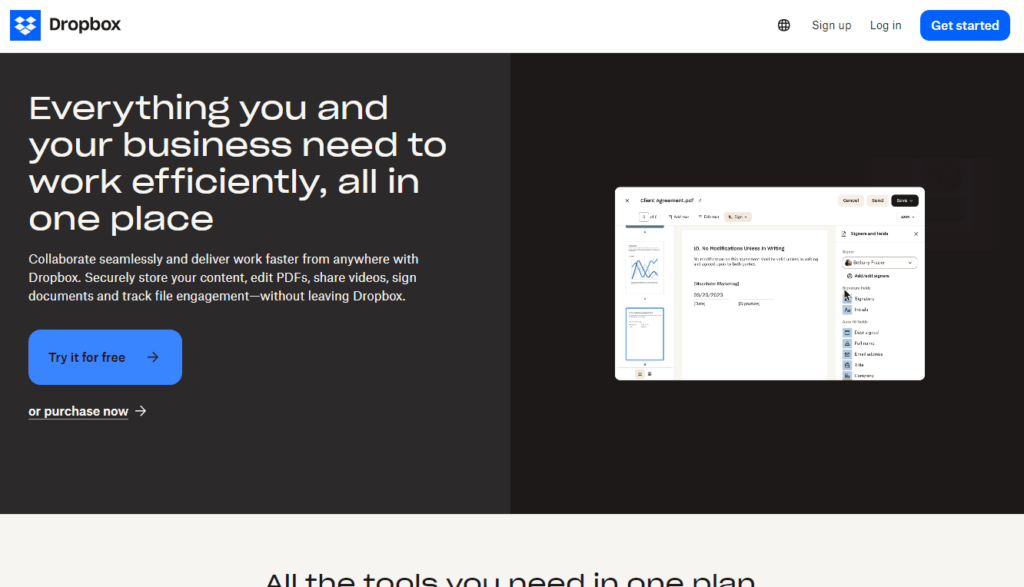Select the Add text tool in PDF editor
Image resolution: width=1024 pixels, height=587 pixels.
(679, 217)
